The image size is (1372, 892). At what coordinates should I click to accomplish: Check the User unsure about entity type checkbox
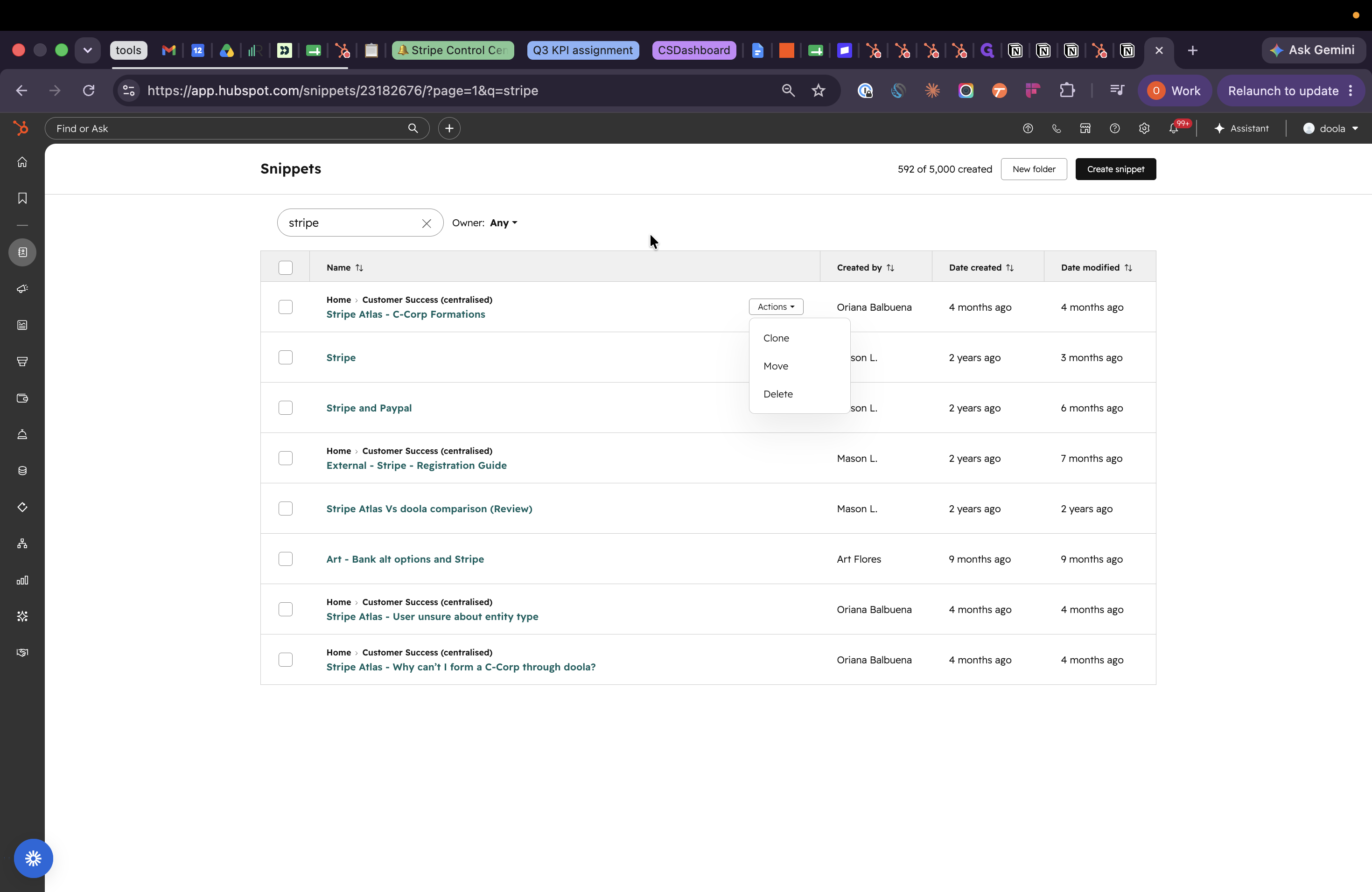pyautogui.click(x=285, y=610)
